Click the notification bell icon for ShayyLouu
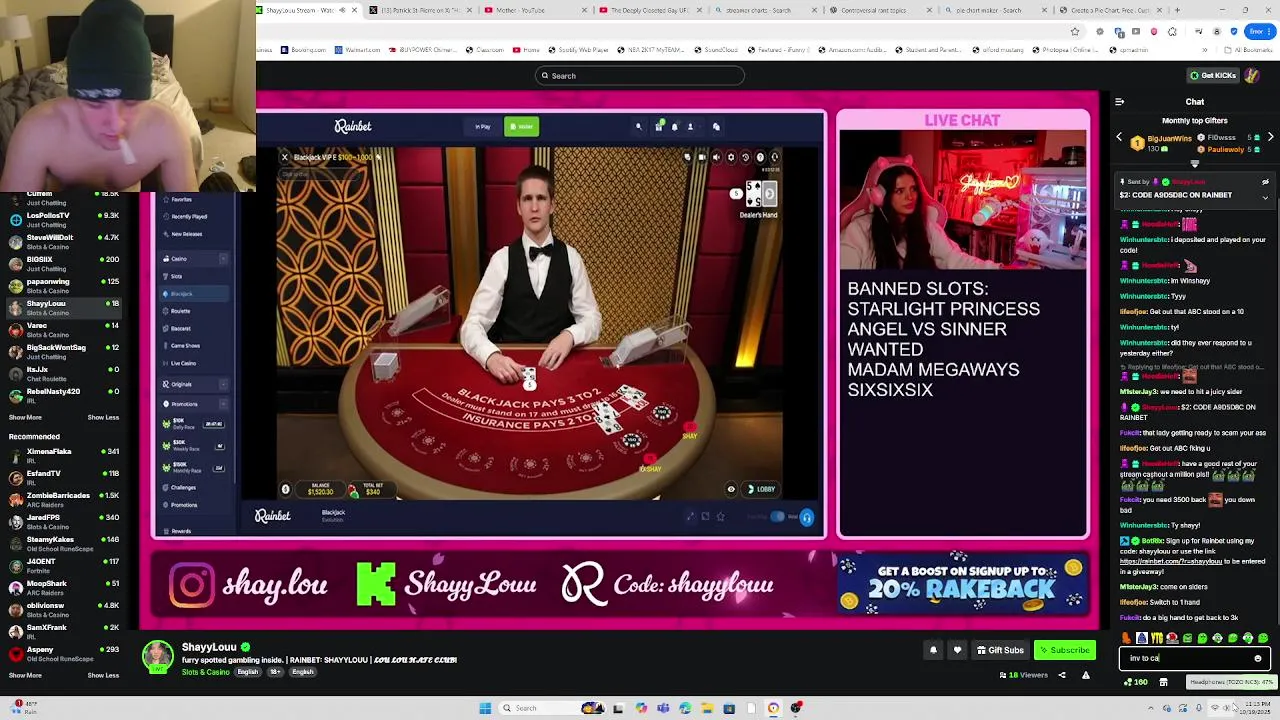 point(933,650)
